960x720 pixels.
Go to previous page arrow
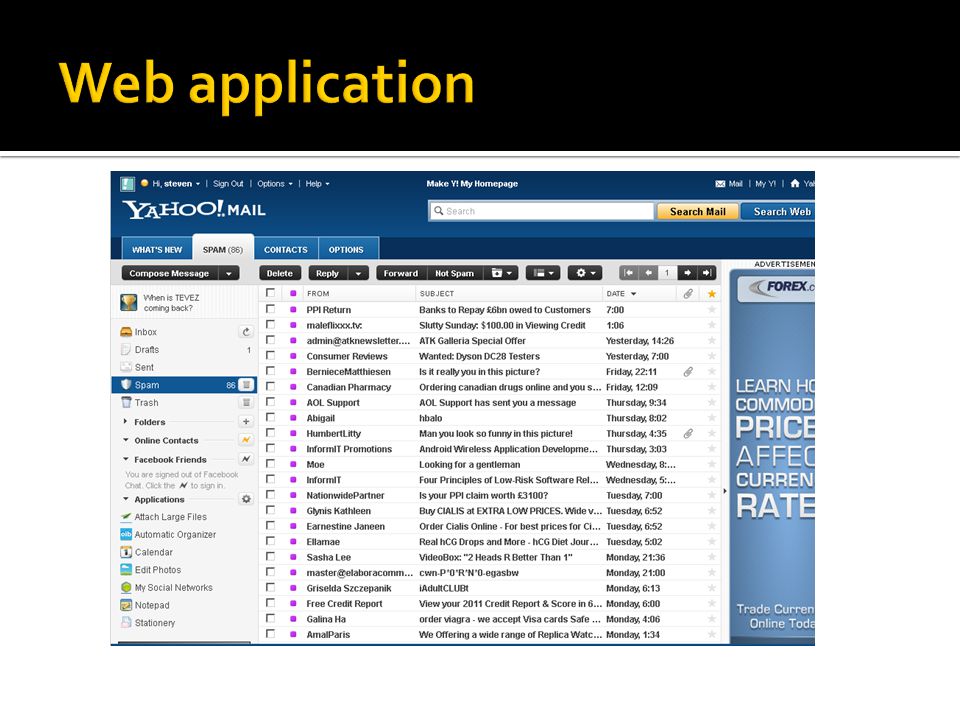648,273
